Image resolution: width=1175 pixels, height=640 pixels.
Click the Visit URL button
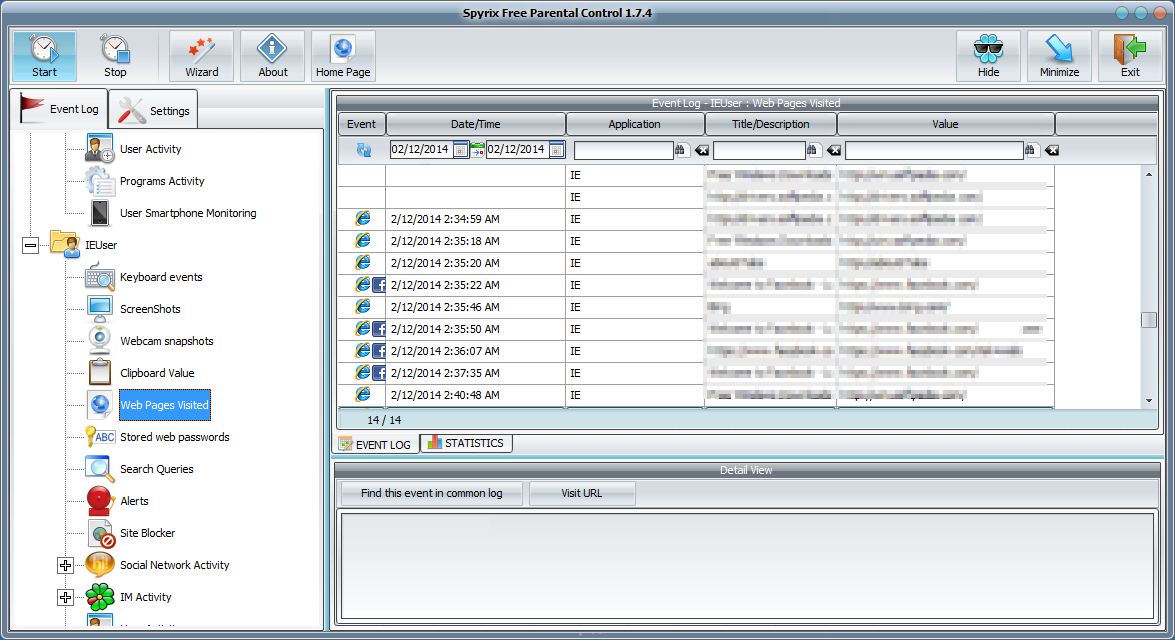[x=582, y=493]
